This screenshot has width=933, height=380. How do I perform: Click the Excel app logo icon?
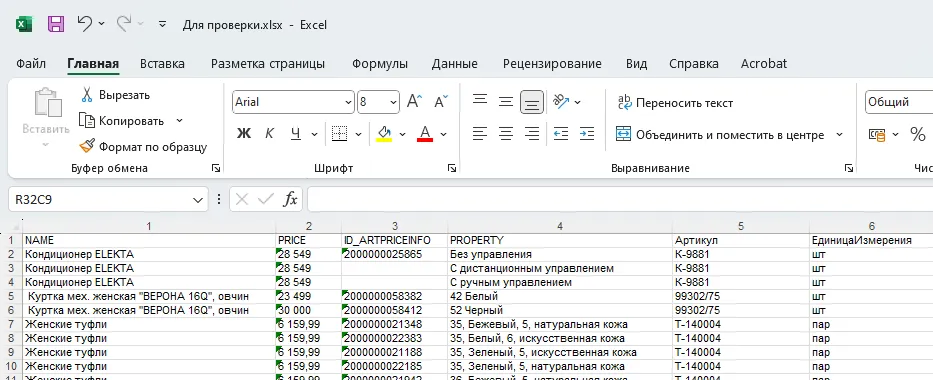(x=24, y=24)
